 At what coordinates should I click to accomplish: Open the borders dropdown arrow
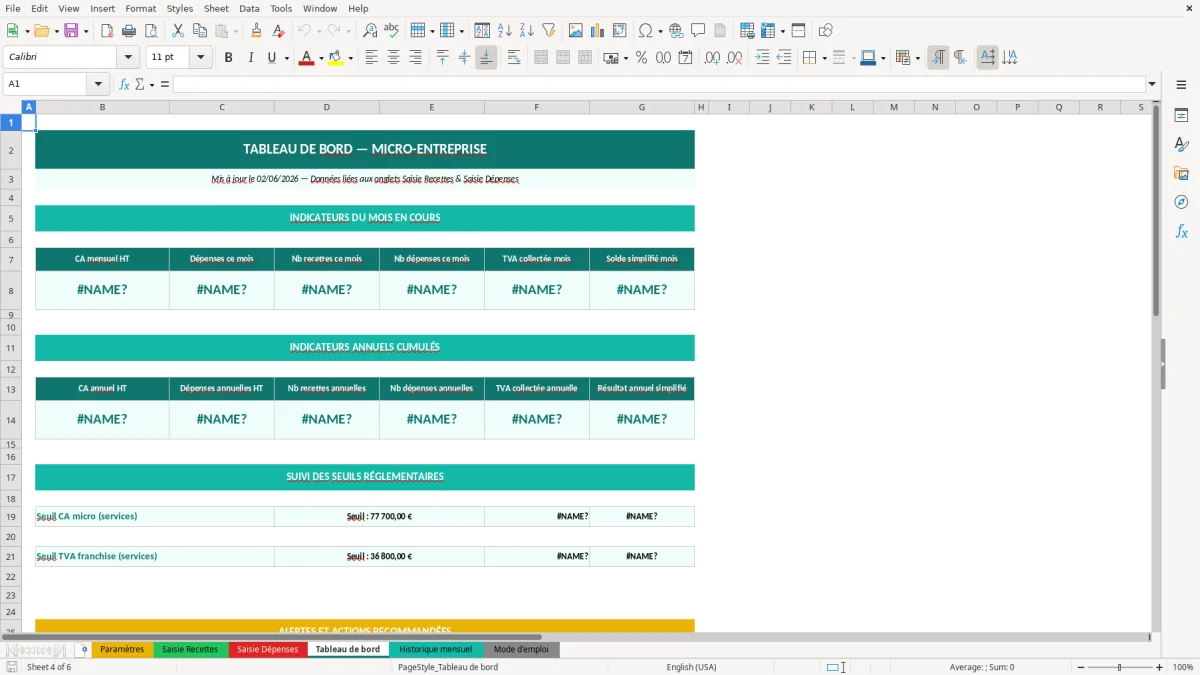[x=824, y=58]
